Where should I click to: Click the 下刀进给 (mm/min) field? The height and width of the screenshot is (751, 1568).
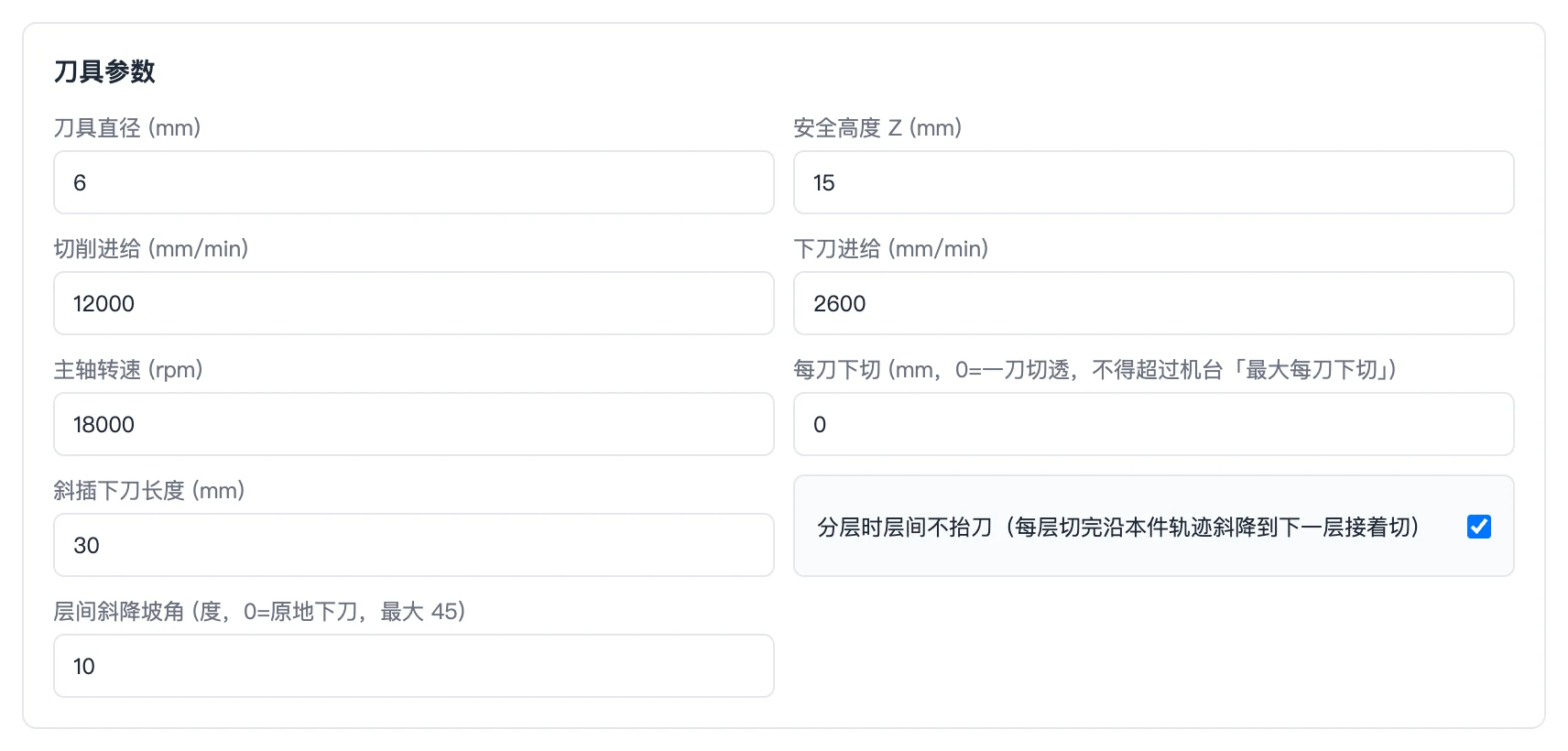(1153, 303)
